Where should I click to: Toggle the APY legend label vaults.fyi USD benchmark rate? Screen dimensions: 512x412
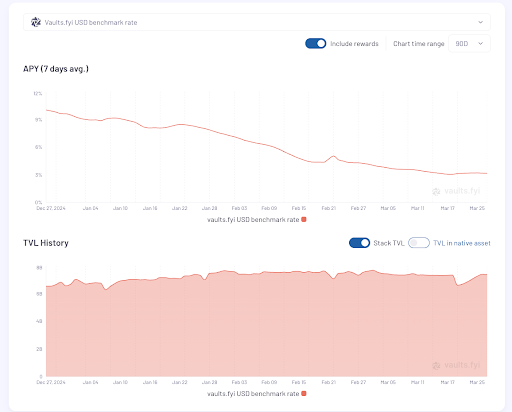click(253, 220)
